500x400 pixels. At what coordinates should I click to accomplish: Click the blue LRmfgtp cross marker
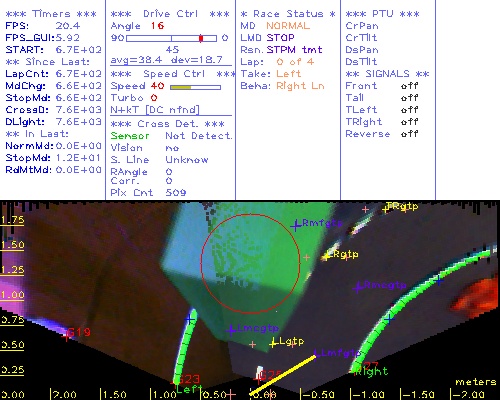295,226
